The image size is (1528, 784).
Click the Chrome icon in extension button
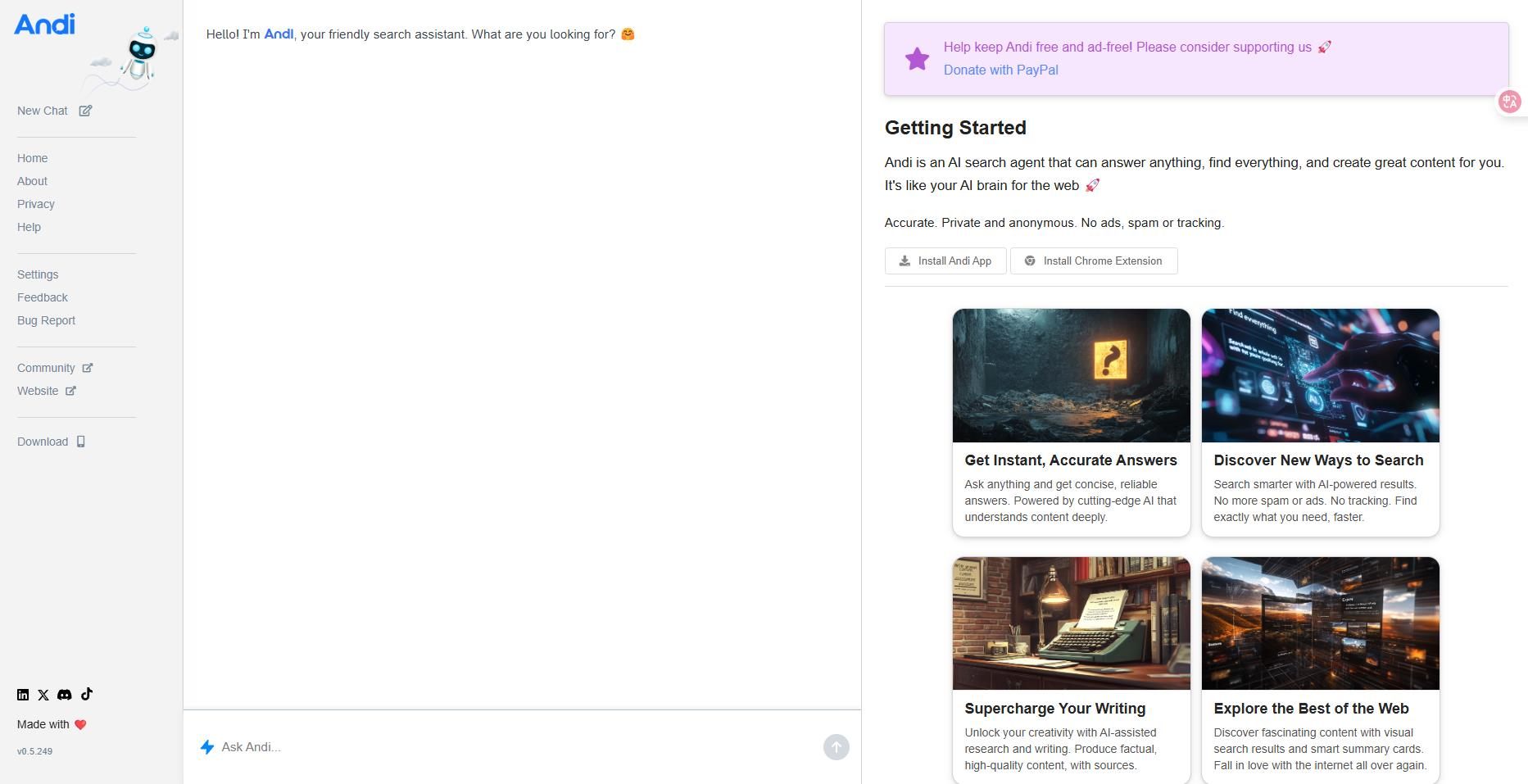click(1030, 261)
